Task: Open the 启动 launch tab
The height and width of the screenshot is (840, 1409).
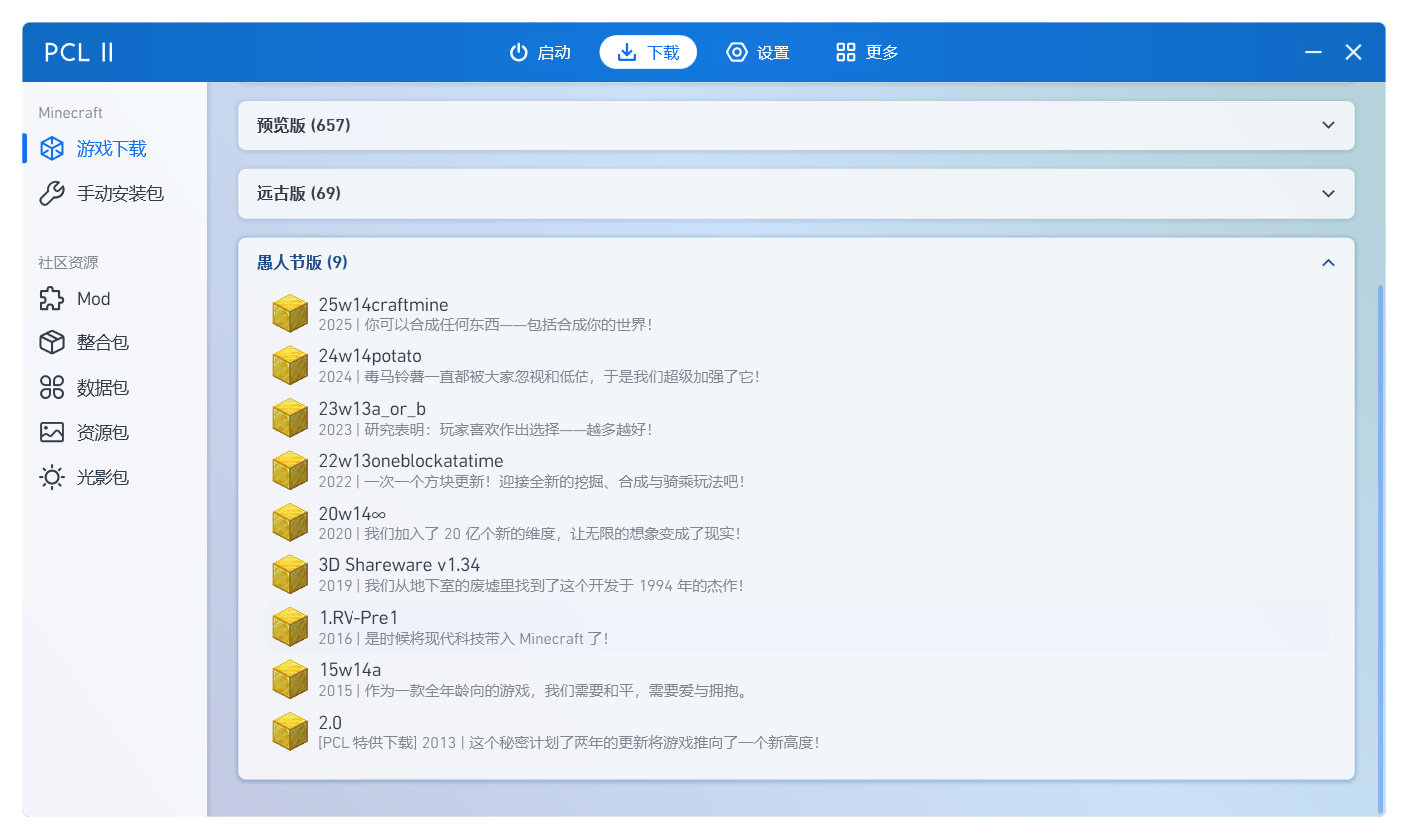Action: (540, 52)
